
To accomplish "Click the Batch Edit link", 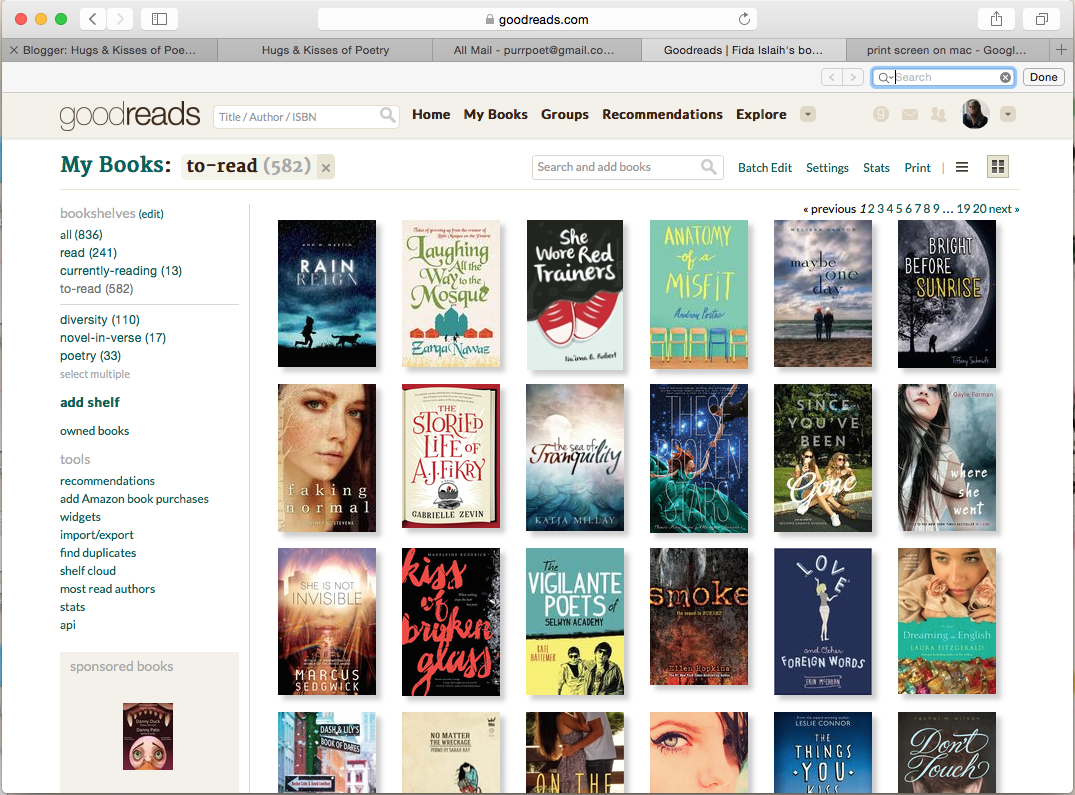I will (x=764, y=168).
